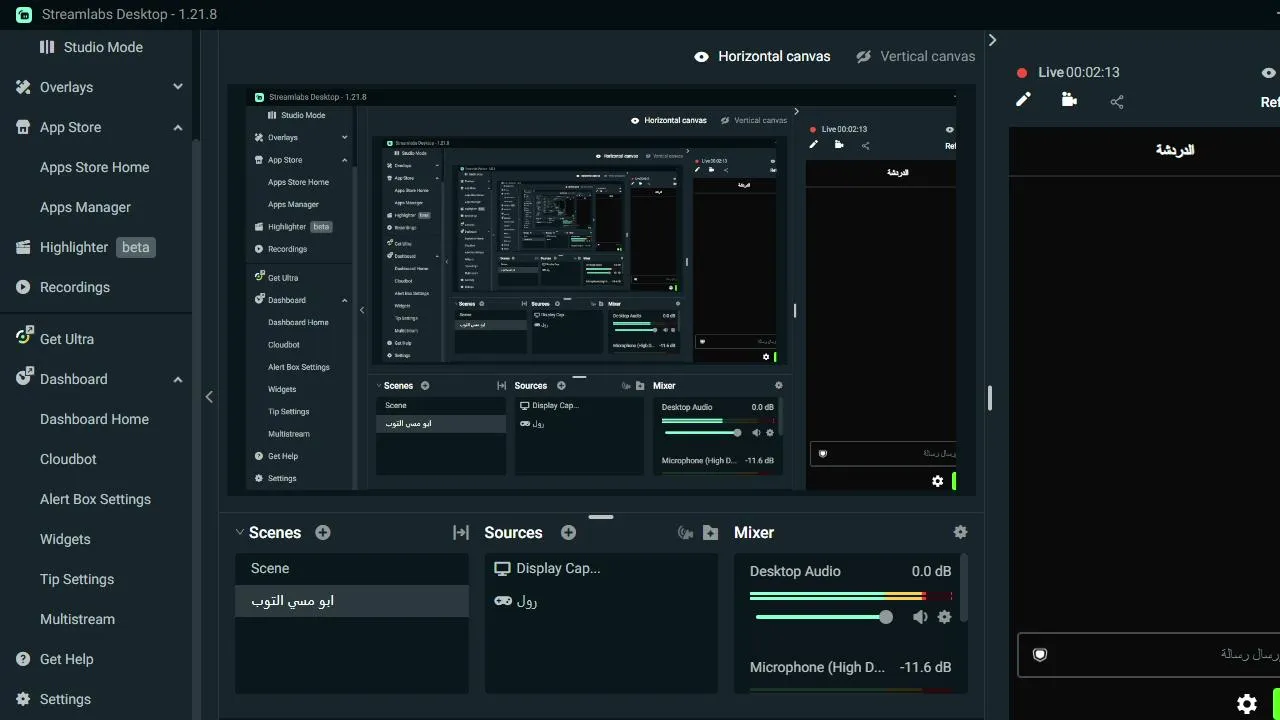
Task: Collapse the chat panel with the chevron
Action: tap(992, 40)
